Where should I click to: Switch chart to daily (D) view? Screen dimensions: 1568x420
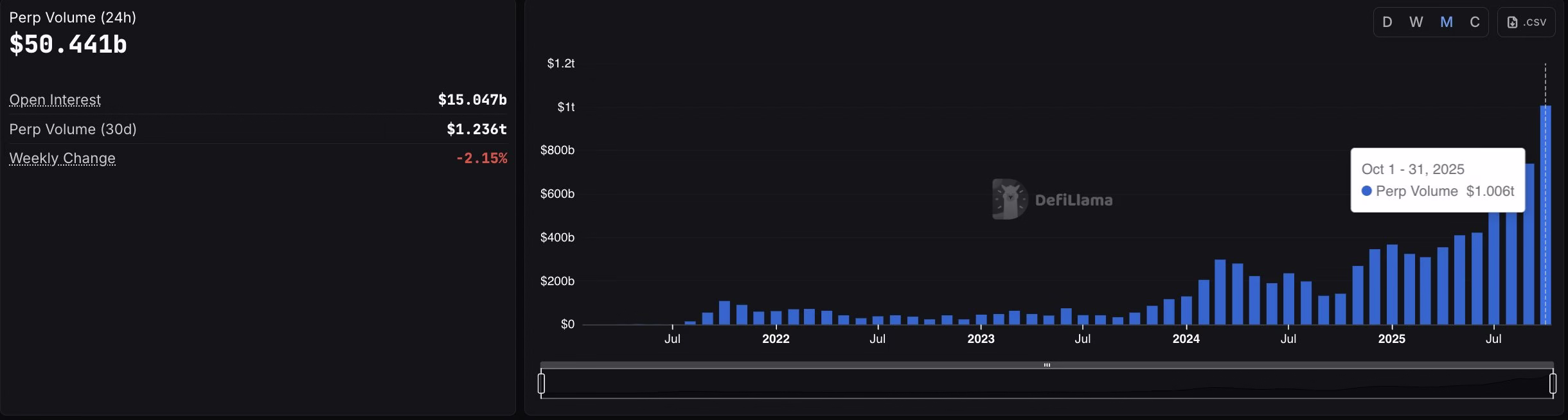1387,22
